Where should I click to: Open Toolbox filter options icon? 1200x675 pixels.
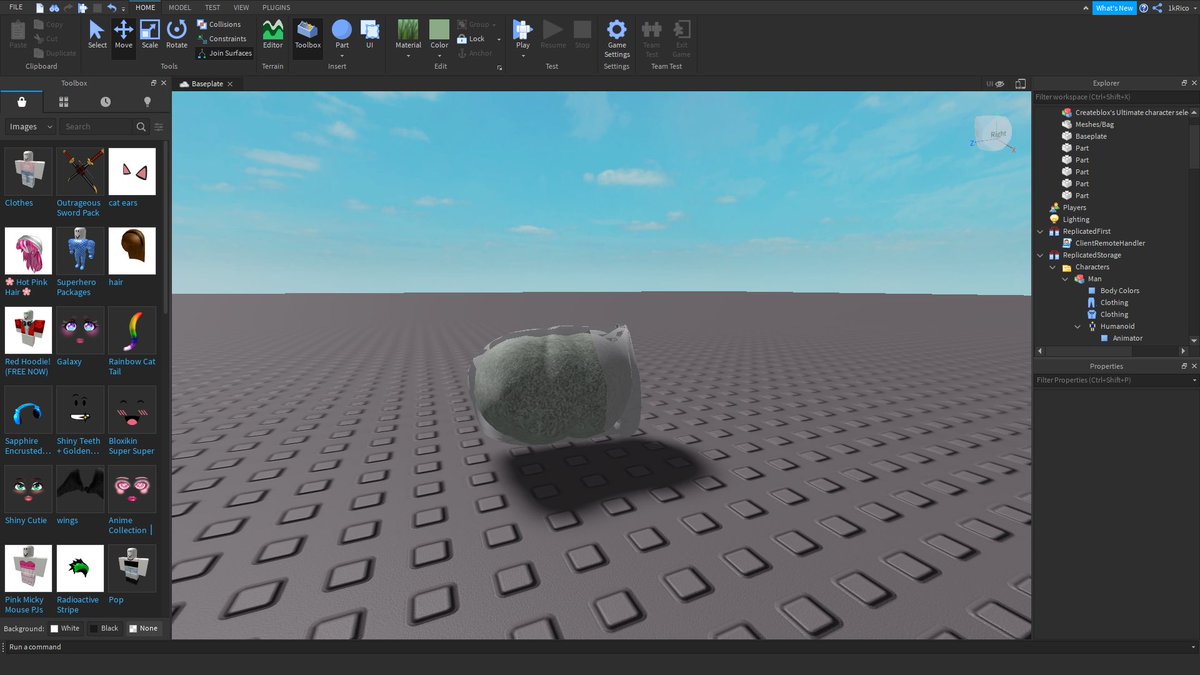(158, 127)
